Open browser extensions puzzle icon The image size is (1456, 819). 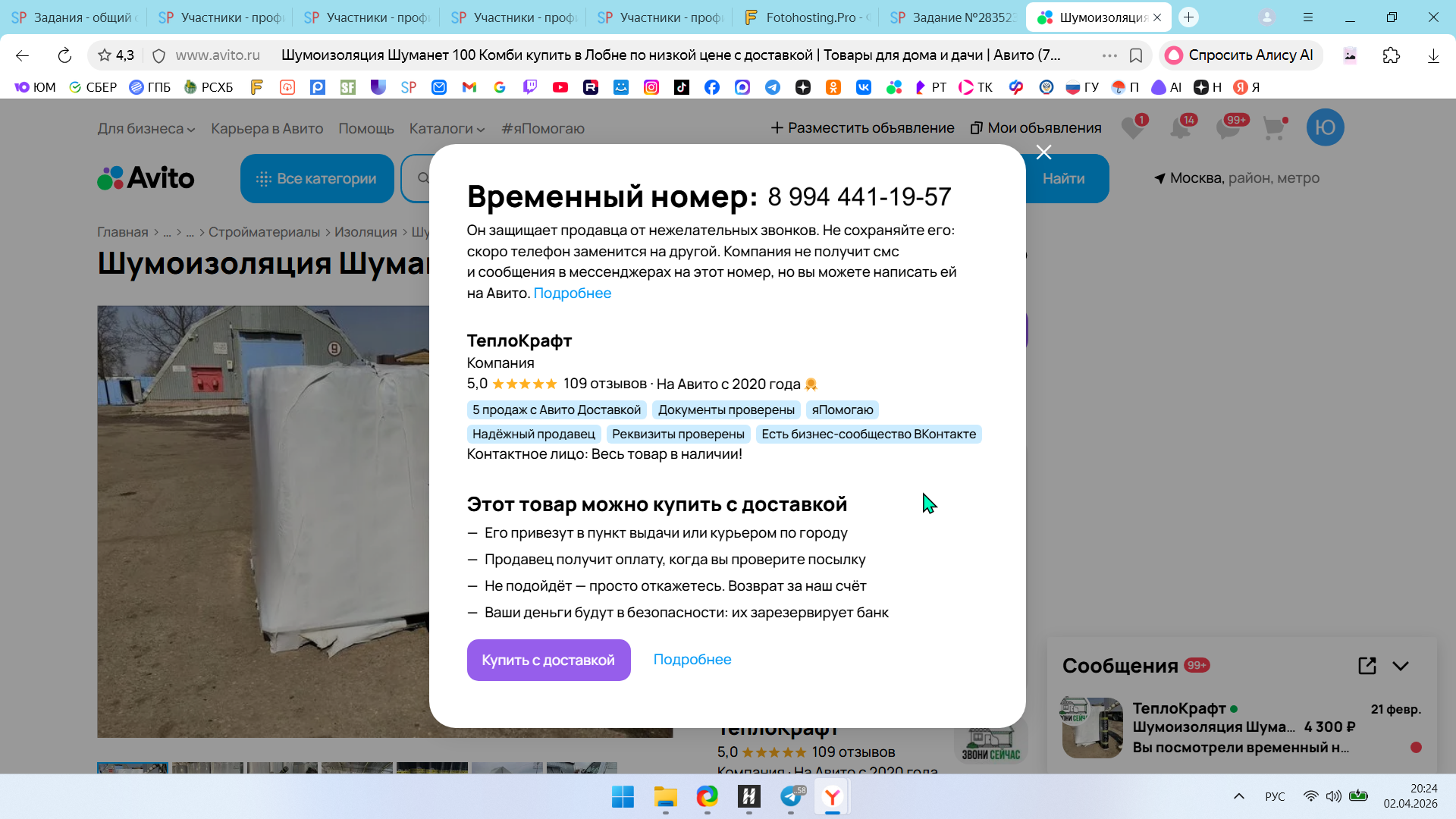point(1391,55)
